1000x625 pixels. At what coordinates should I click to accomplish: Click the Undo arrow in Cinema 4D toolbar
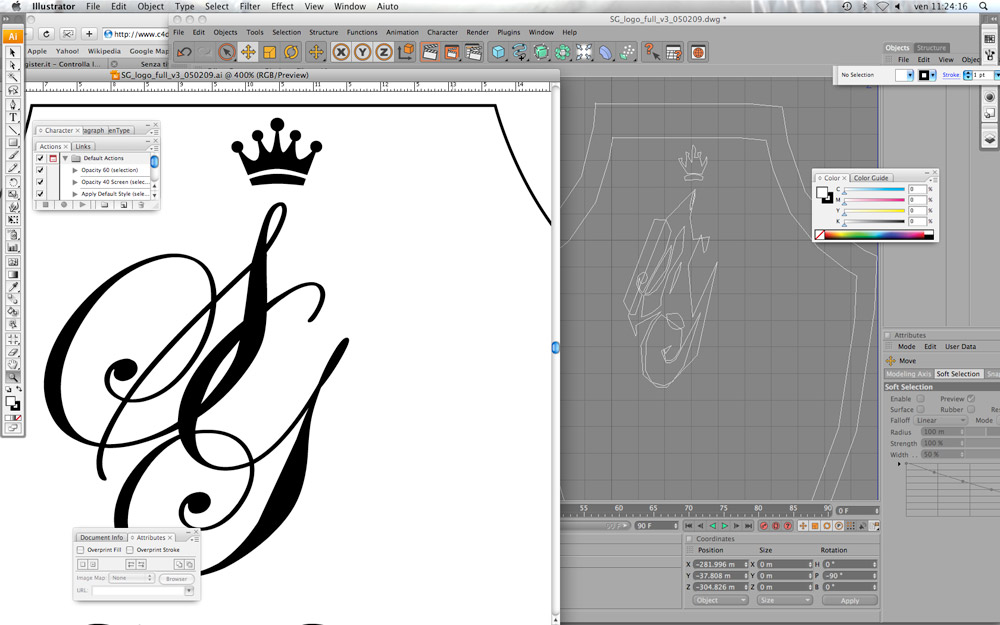tap(184, 52)
